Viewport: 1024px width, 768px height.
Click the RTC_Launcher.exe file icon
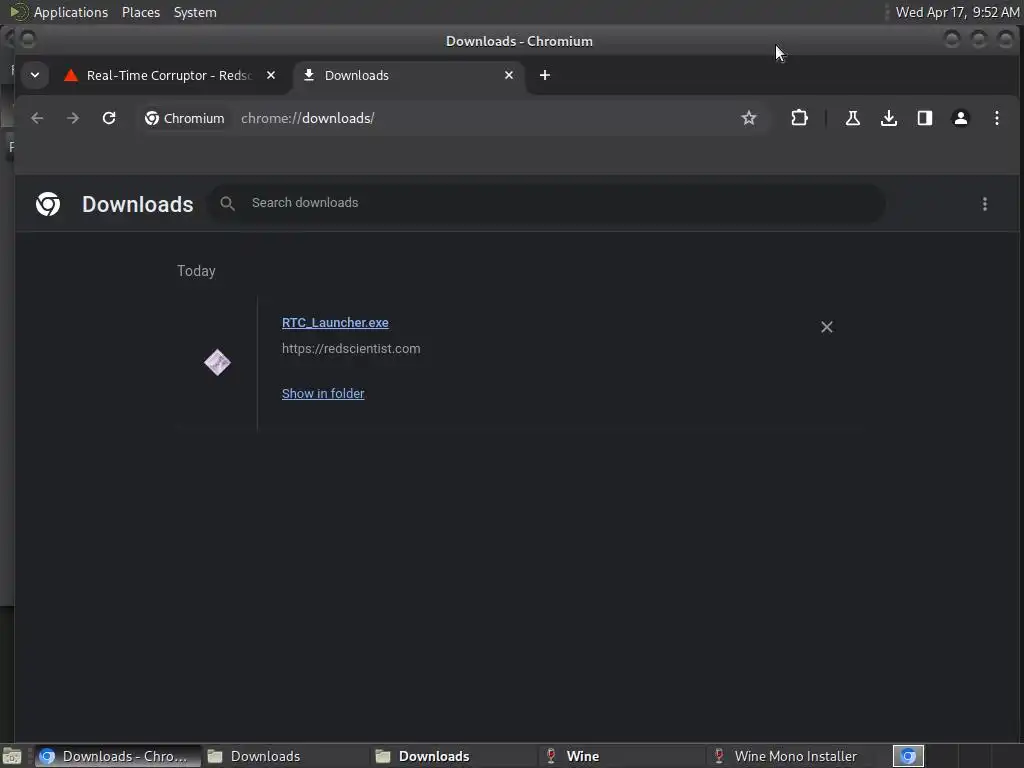click(217, 362)
